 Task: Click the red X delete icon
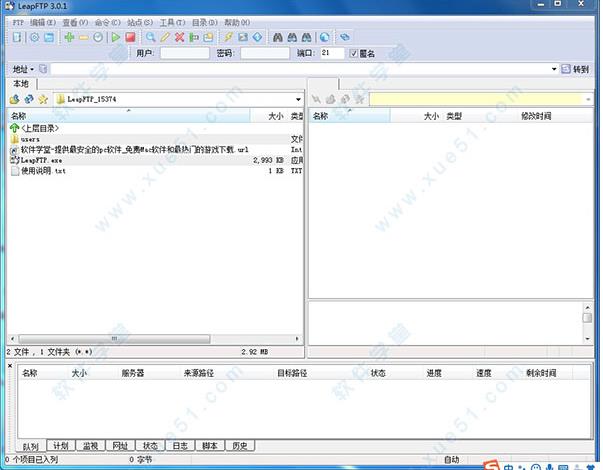(180, 37)
